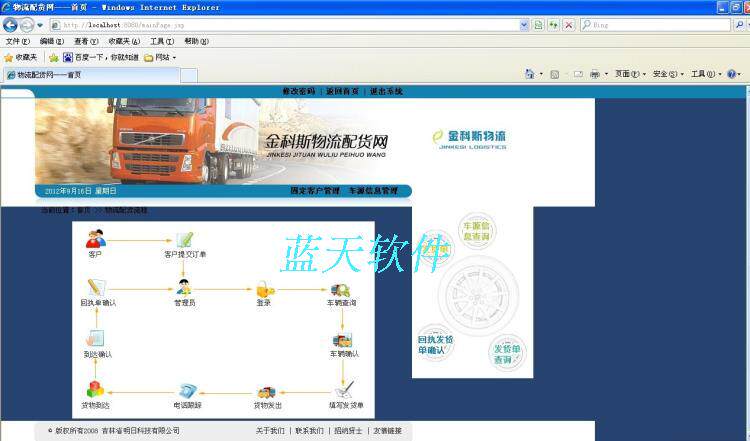Click the 联系我们 footer link

pos(309,431)
